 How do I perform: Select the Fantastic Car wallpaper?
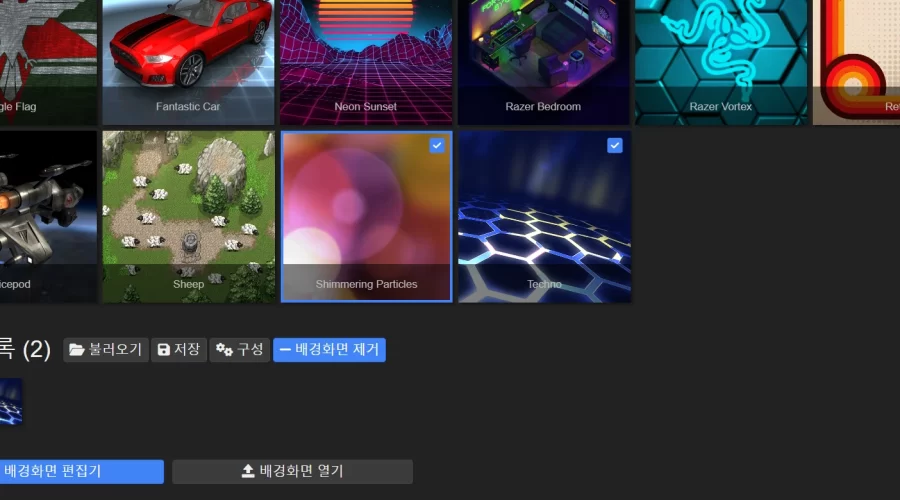click(188, 62)
